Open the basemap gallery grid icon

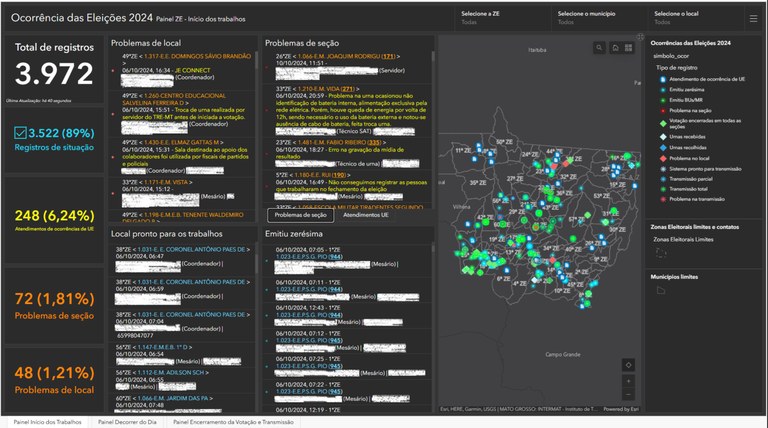[x=629, y=48]
